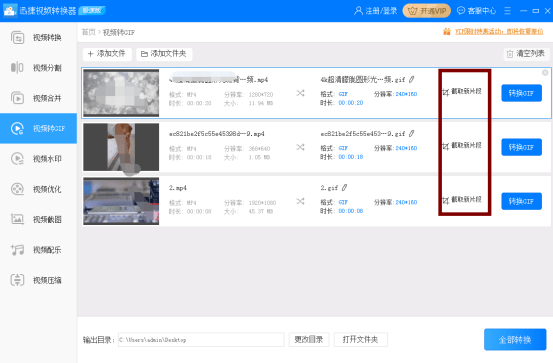Click the VIP promotion link
Screen dimensions: 553x363
pos(499,32)
